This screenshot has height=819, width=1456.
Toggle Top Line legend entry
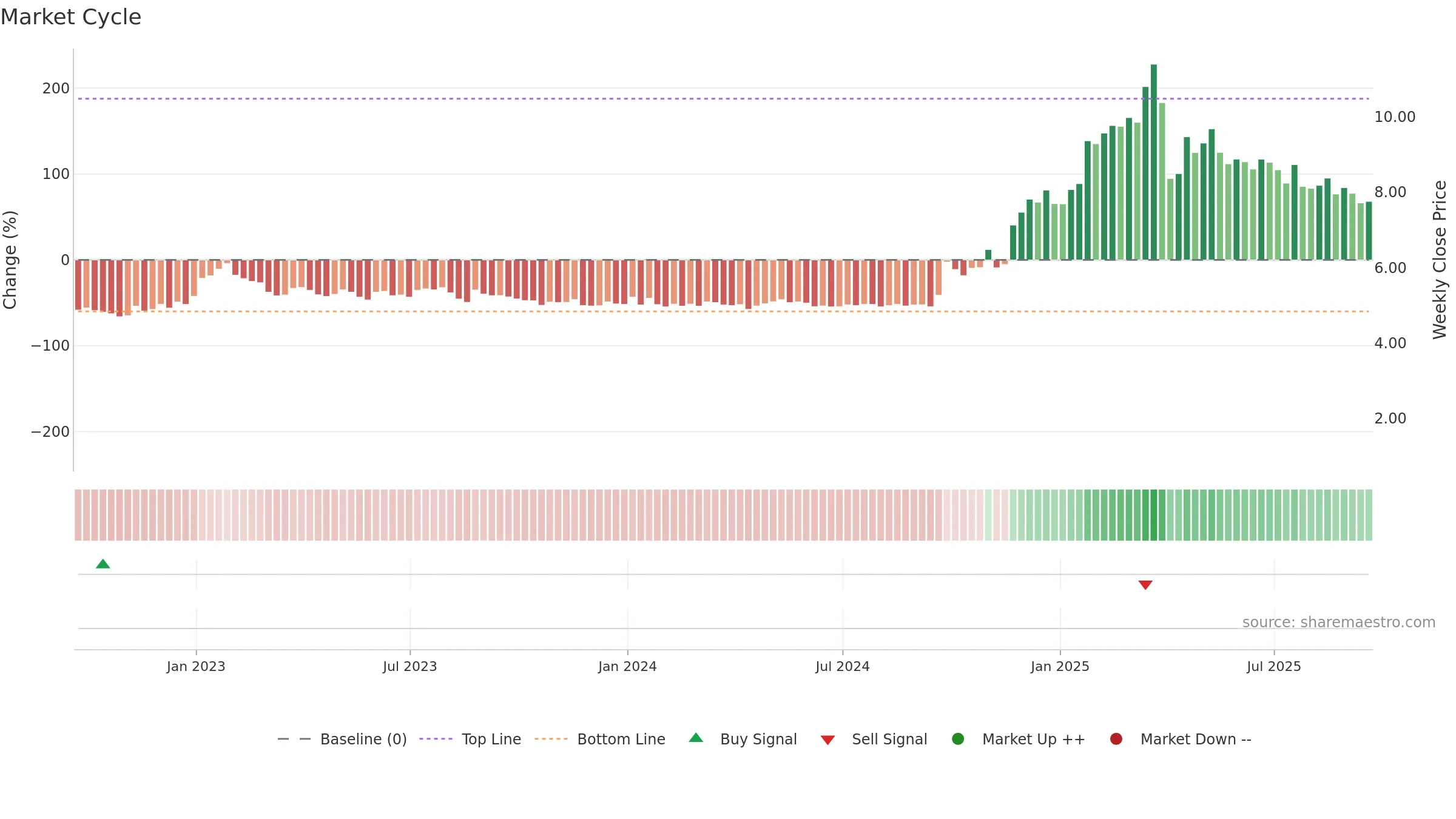coord(470,739)
